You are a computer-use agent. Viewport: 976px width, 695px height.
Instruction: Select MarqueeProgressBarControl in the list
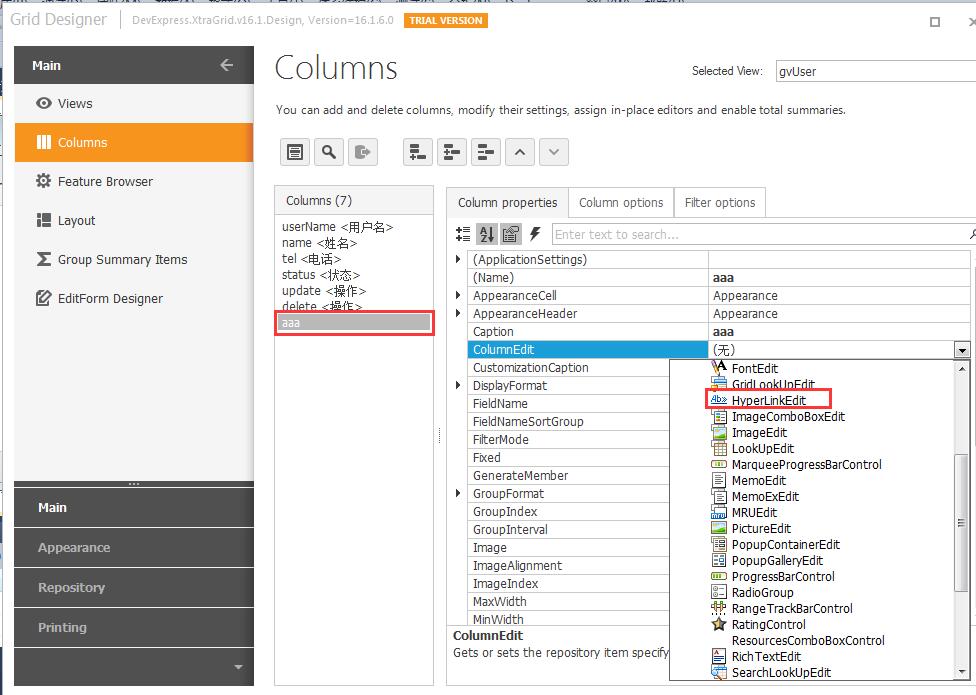coord(806,464)
